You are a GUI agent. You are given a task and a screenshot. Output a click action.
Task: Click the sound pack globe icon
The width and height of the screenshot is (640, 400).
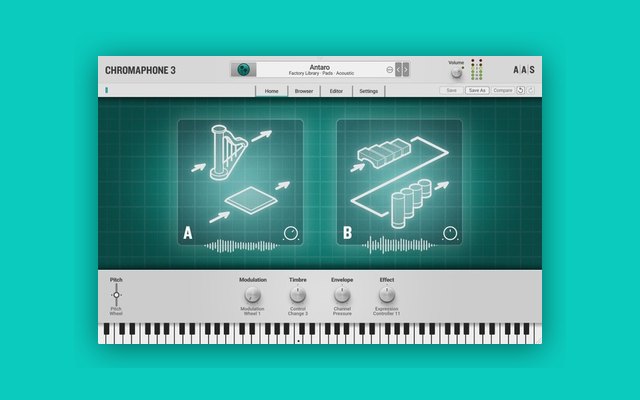tap(243, 69)
